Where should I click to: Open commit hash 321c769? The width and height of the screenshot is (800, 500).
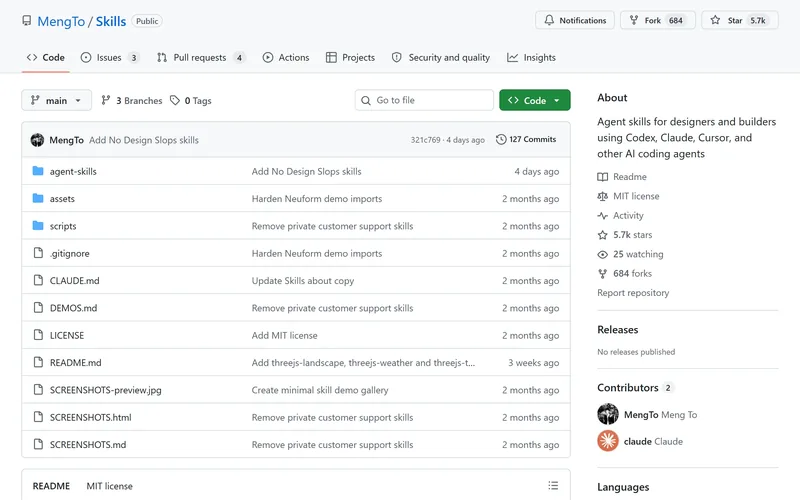(426, 140)
